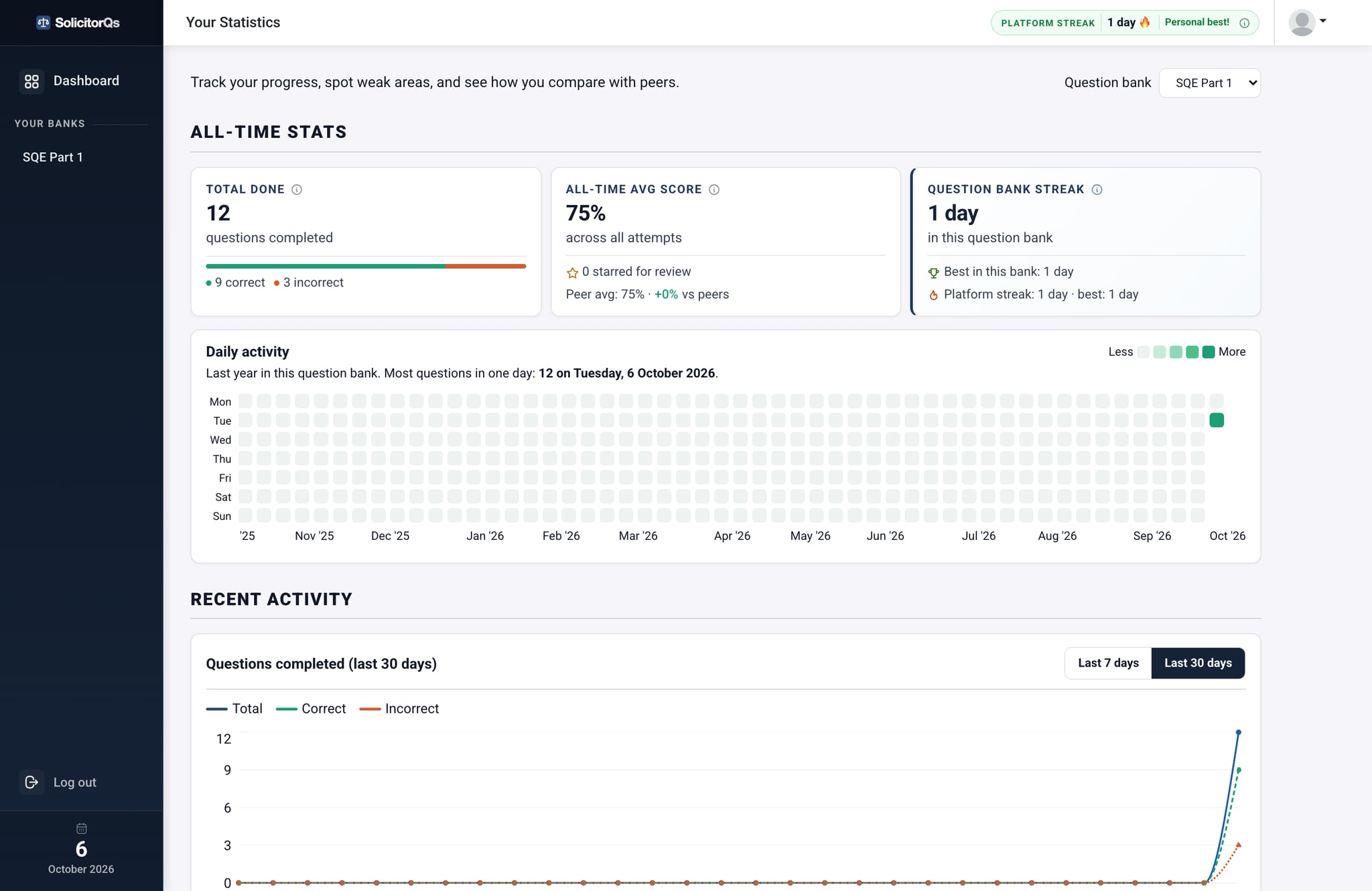Image resolution: width=1372 pixels, height=891 pixels.
Task: Click the correct/incorrect progress bar
Action: (366, 266)
